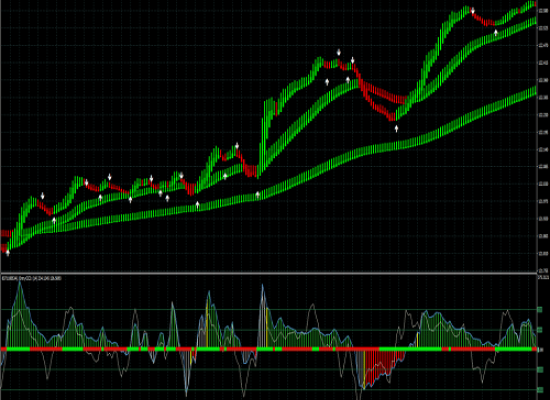The height and width of the screenshot is (400, 550).
Task: Select the zero-line value label on the indicator scale
Action: pos(540,349)
